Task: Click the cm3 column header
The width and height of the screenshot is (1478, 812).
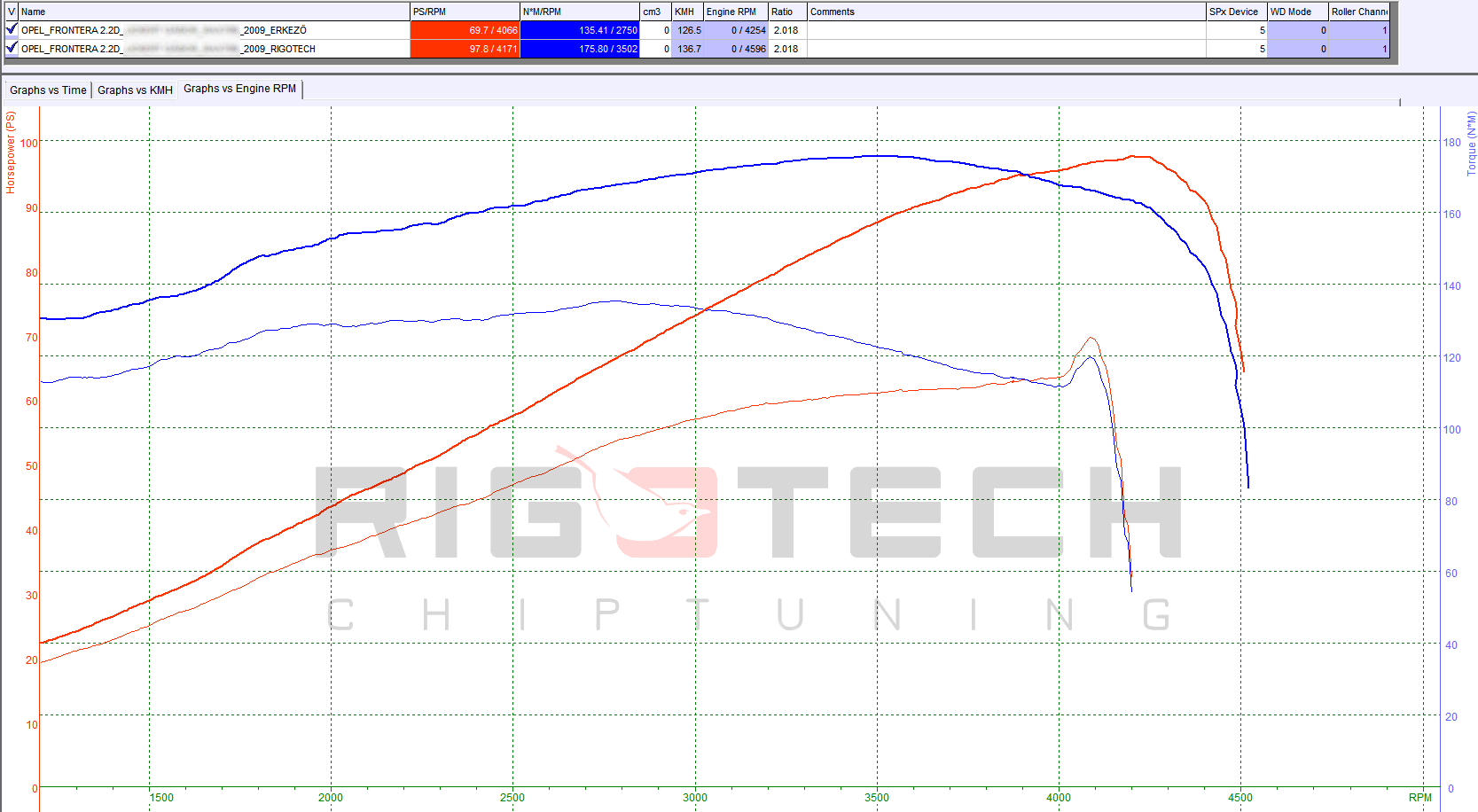Action: point(655,12)
